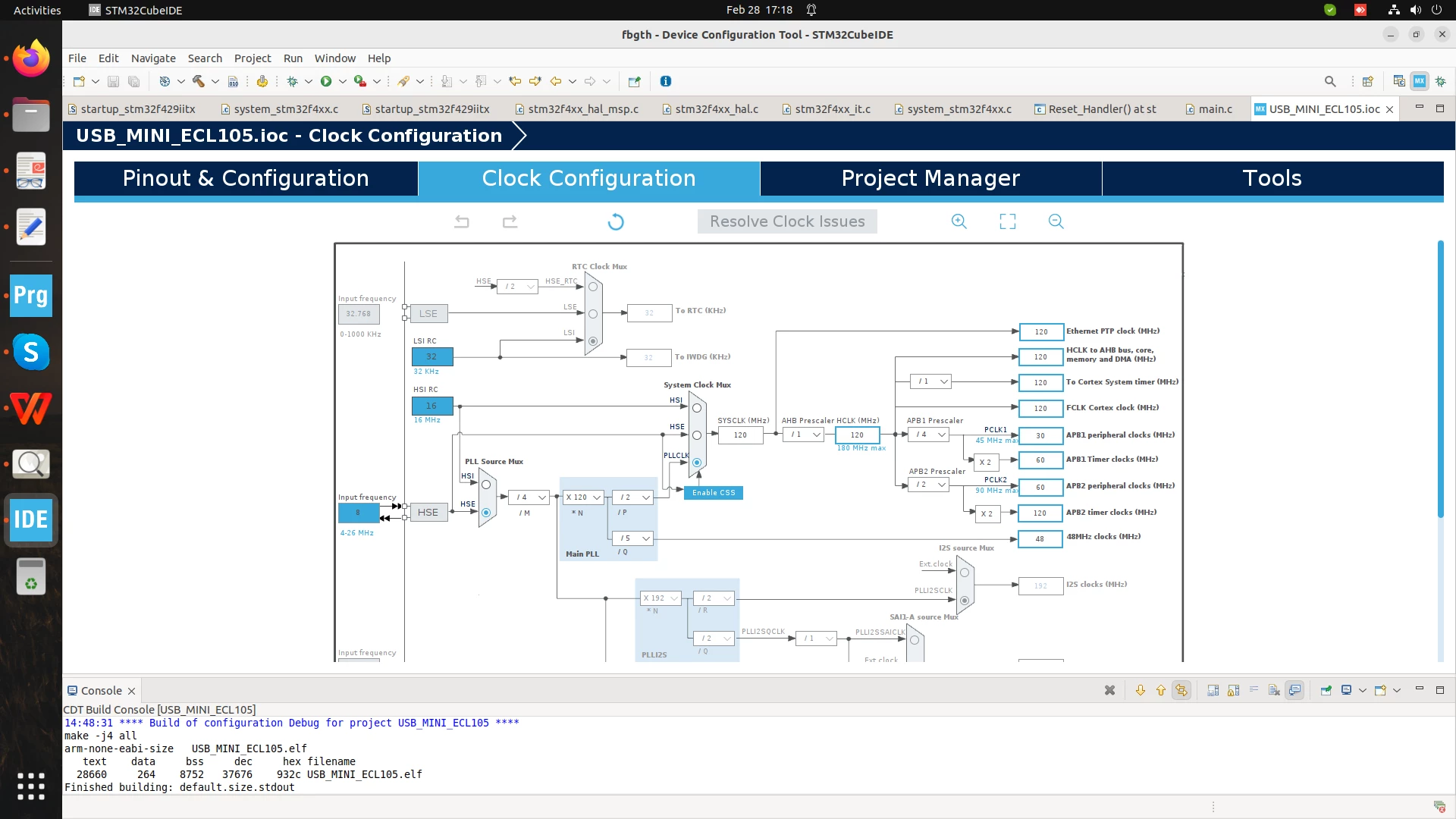This screenshot has width=1456, height=819.
Task: Open the Activities overview
Action: 37,10
